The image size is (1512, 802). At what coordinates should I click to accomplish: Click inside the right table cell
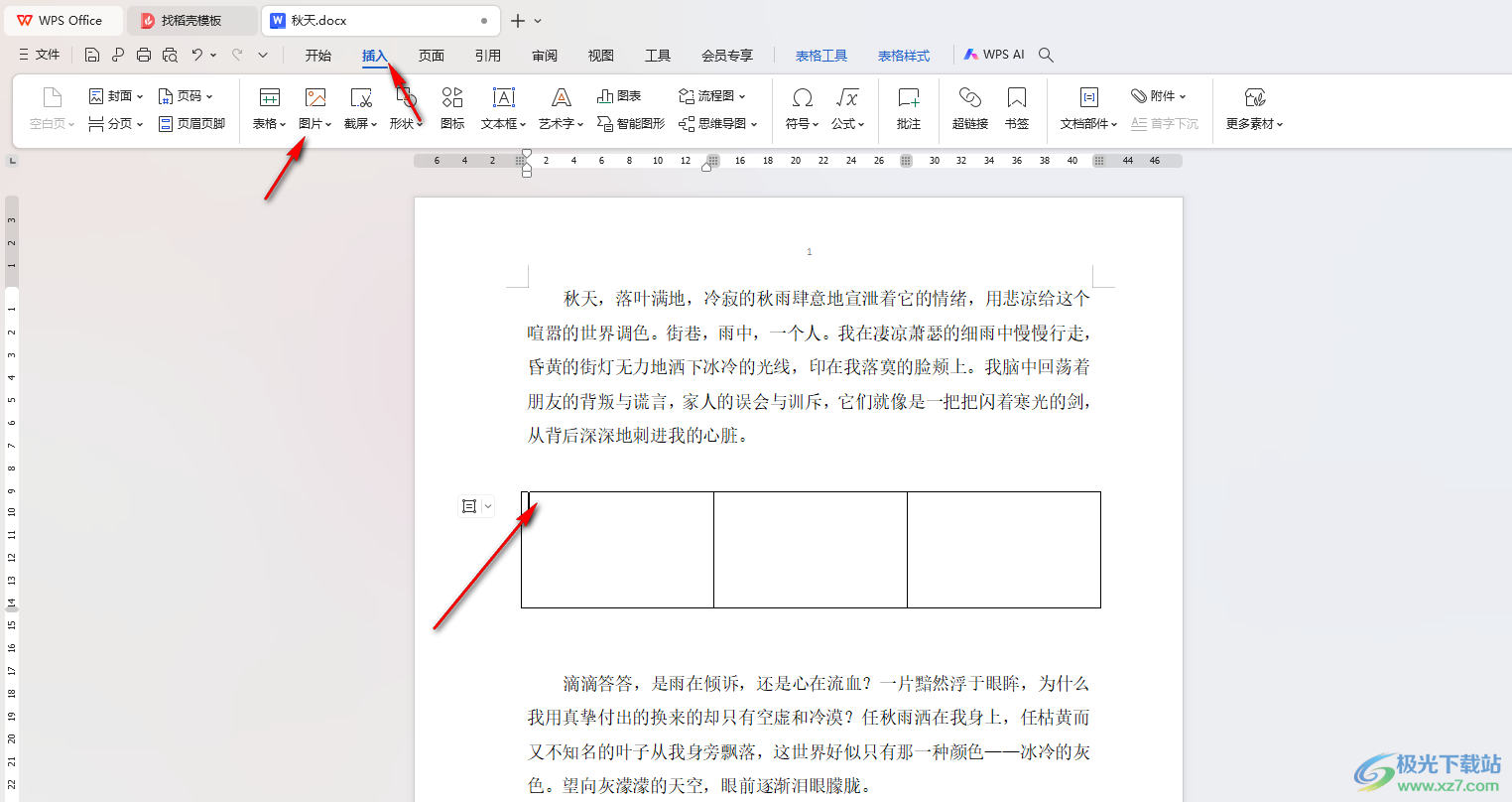(1004, 549)
